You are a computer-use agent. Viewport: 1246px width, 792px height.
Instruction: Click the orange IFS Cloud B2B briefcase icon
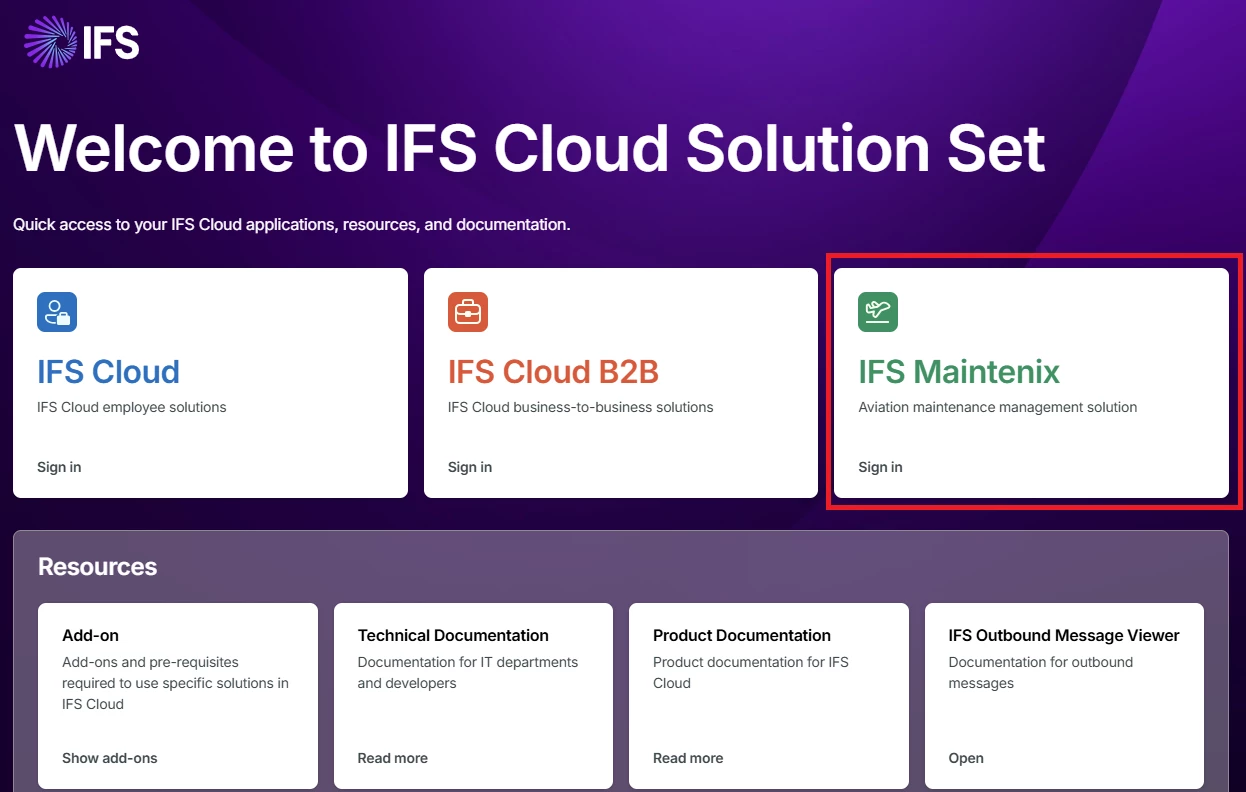(468, 312)
